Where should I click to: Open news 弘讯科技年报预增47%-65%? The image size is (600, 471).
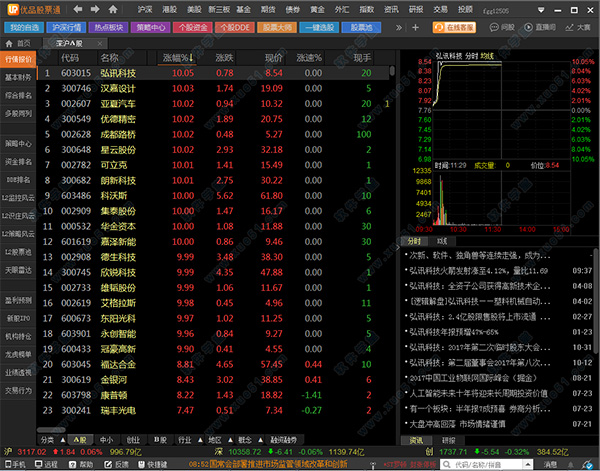pyautogui.click(x=454, y=332)
